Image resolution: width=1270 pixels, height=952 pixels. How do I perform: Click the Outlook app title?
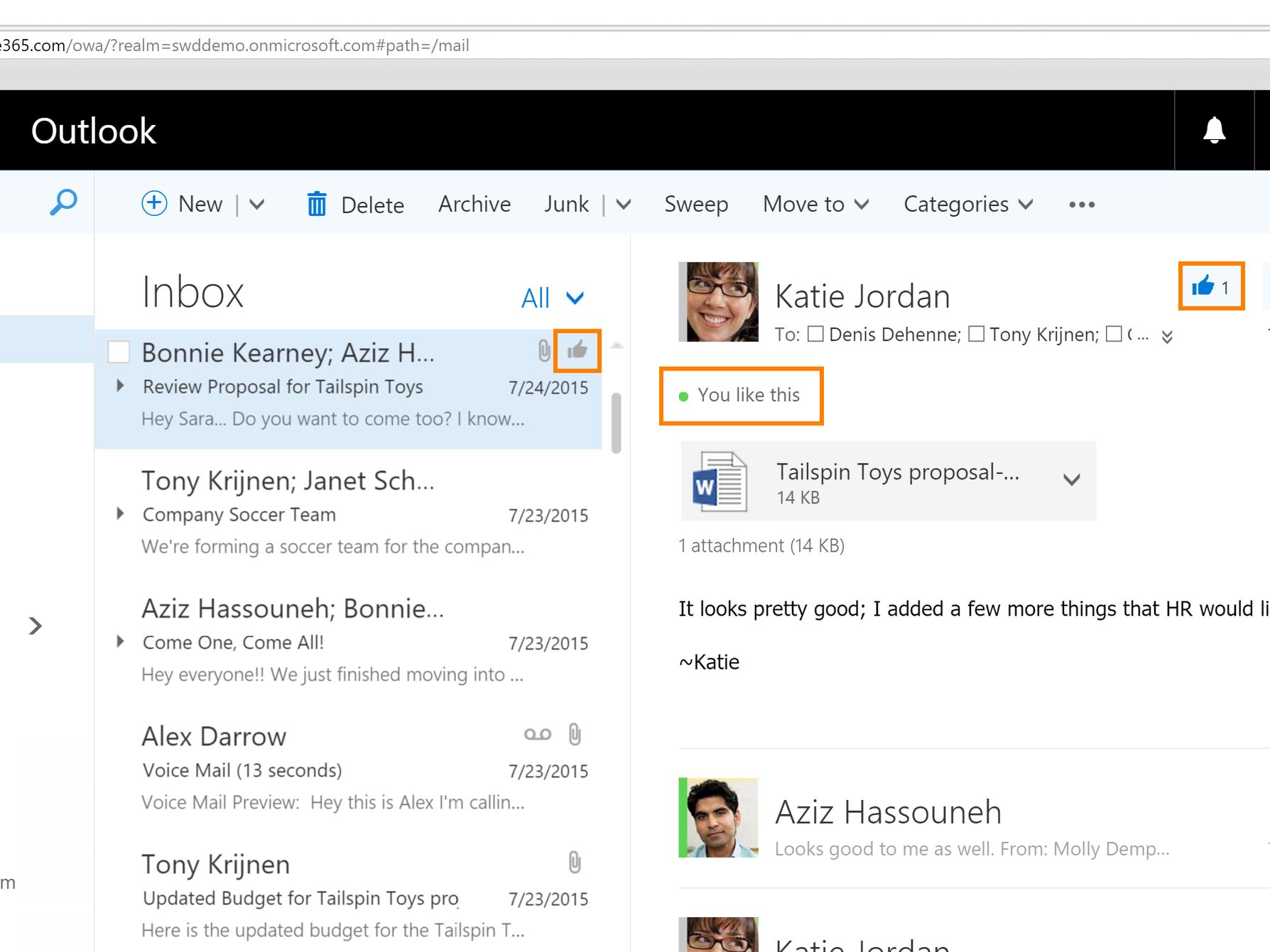pyautogui.click(x=94, y=131)
